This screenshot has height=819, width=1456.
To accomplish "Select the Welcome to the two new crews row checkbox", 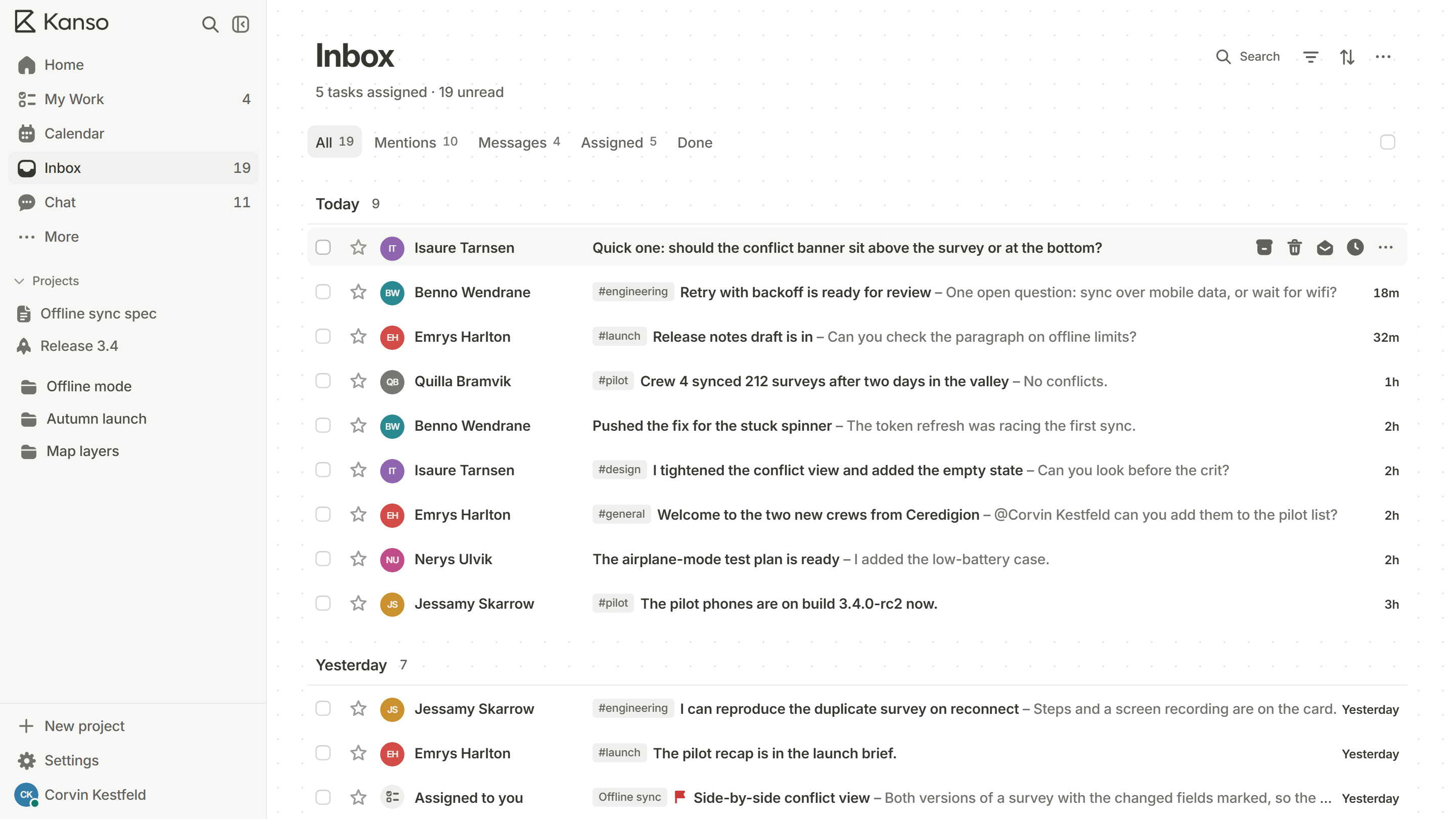I will (323, 514).
